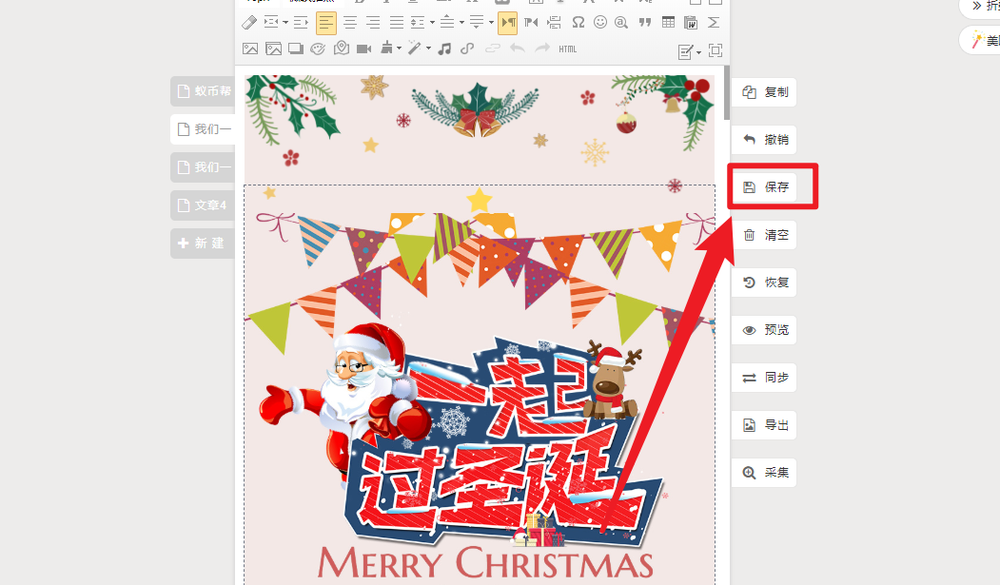Screen dimensions: 1000x585
Task: Open the 文章4 article tab
Action: [x=203, y=205]
